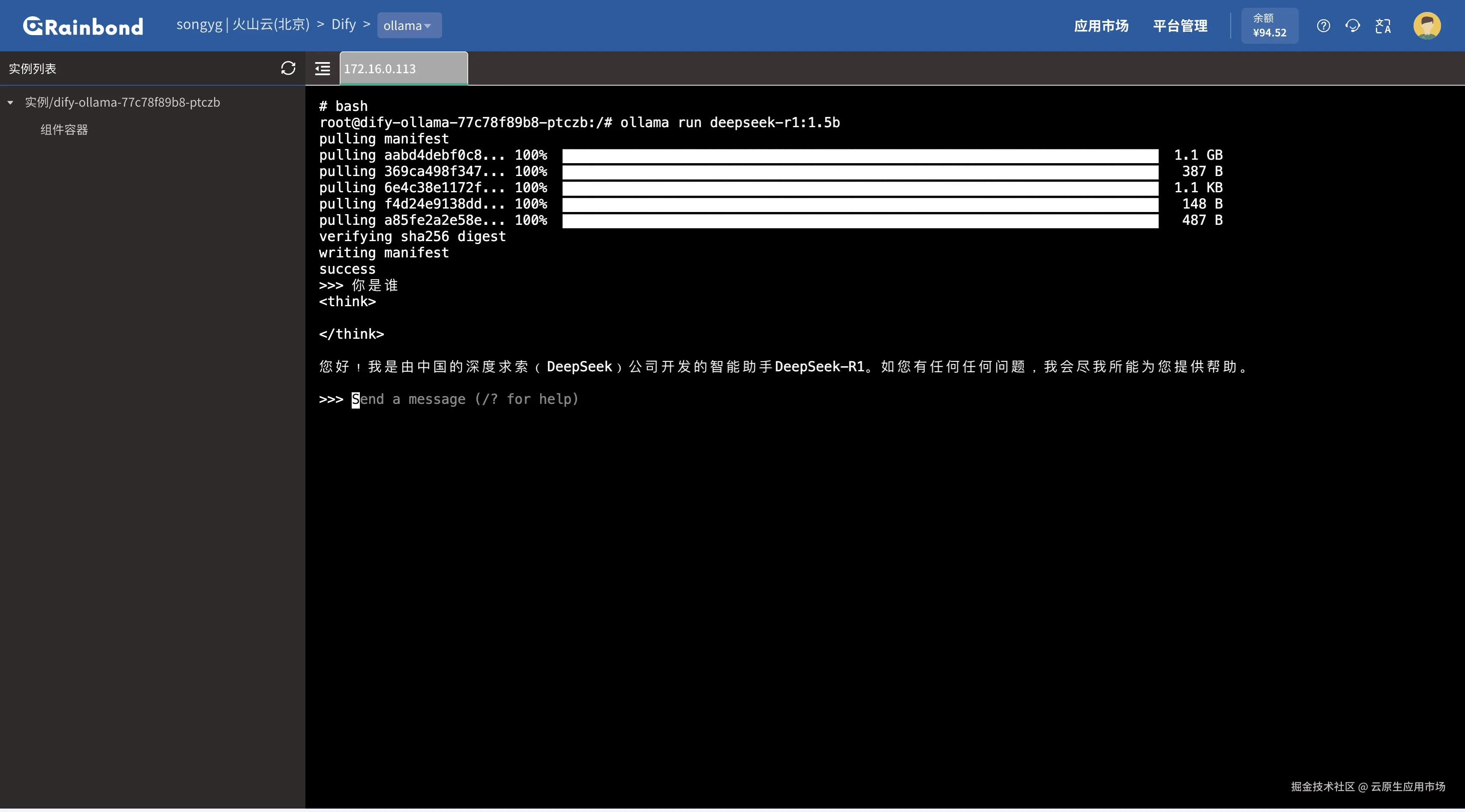The image size is (1465, 812).
Task: Open the user avatar menu
Action: click(1426, 26)
